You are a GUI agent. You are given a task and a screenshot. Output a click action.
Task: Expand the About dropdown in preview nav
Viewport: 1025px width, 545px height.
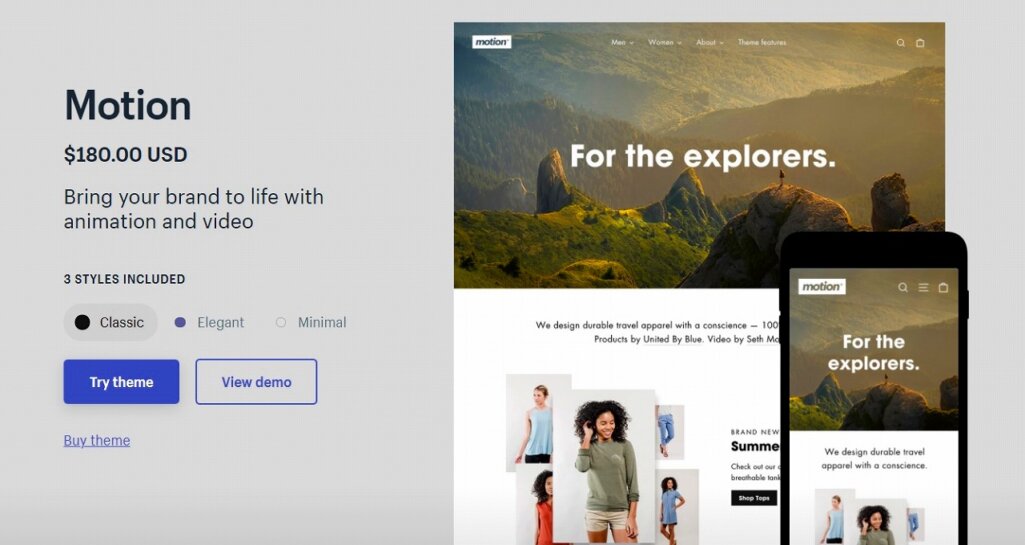click(710, 42)
